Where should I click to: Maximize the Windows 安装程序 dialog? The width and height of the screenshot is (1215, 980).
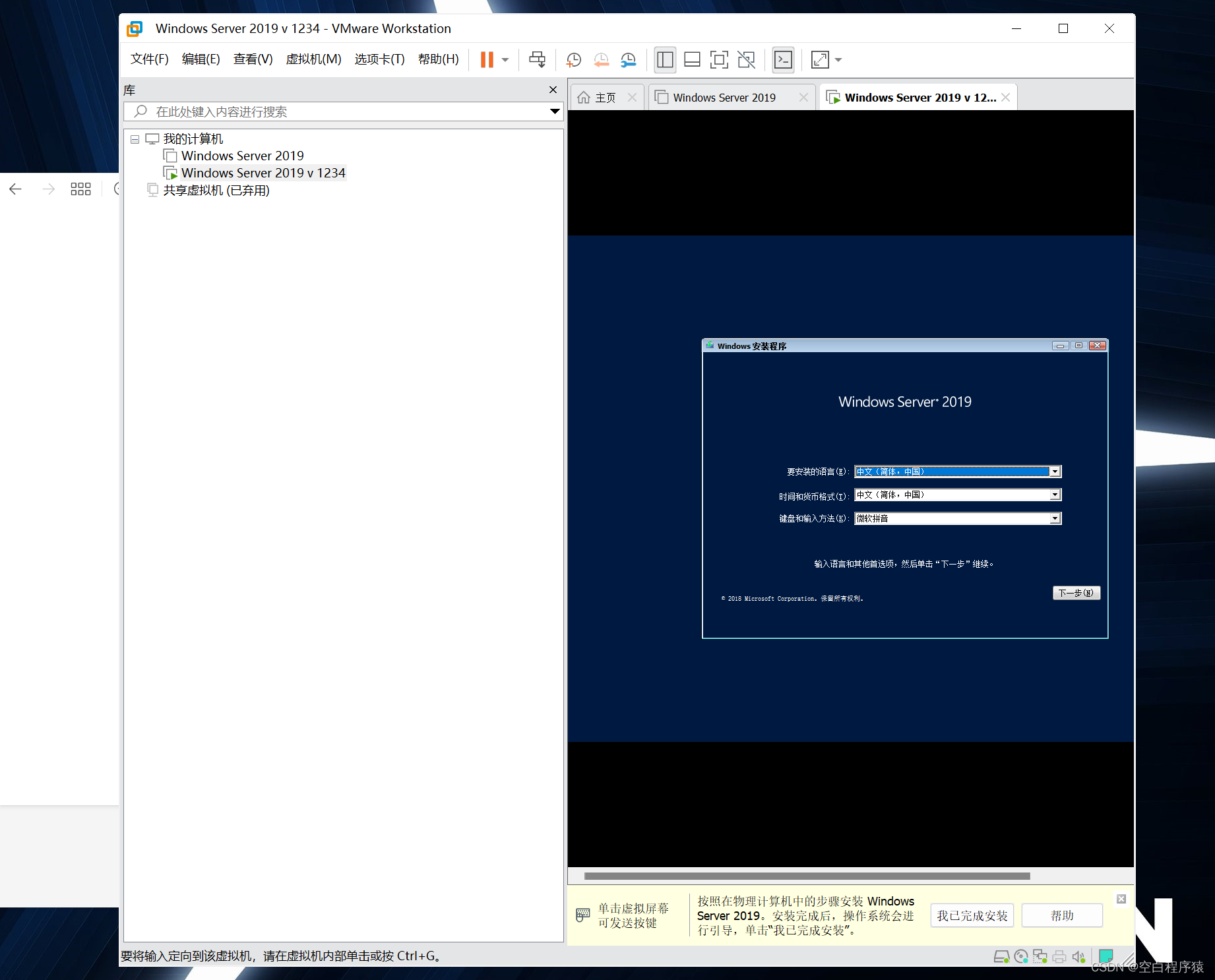(x=1078, y=346)
